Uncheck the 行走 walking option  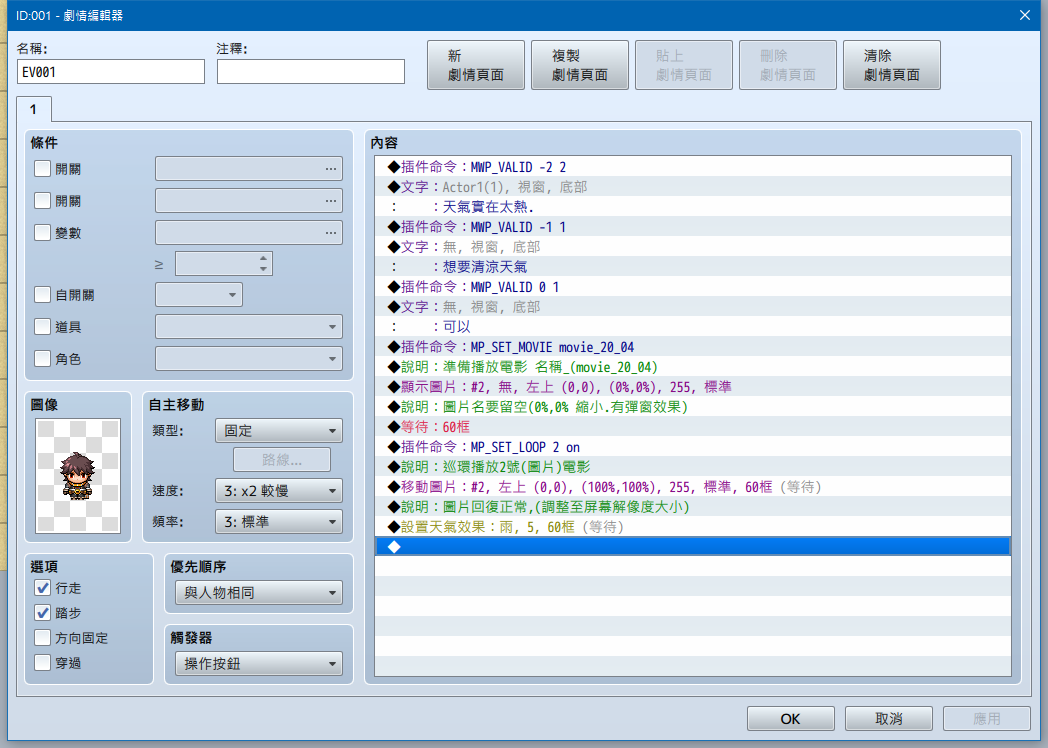point(42,588)
